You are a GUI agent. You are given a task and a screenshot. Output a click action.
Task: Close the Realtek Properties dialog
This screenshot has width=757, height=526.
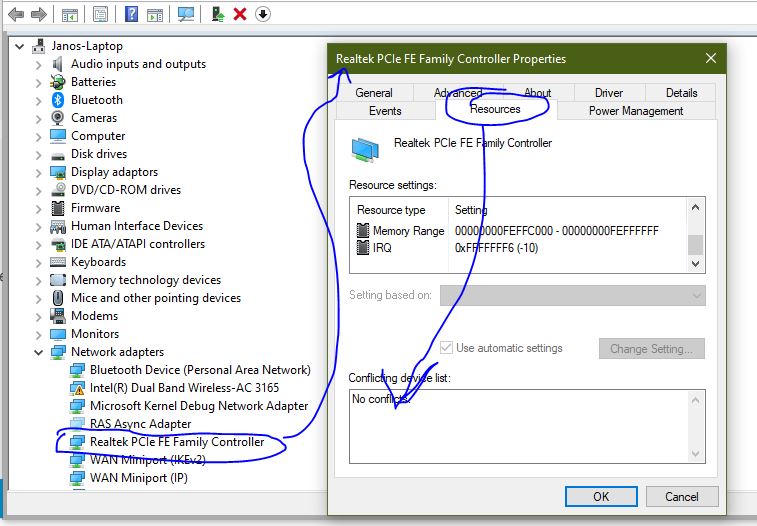[711, 58]
